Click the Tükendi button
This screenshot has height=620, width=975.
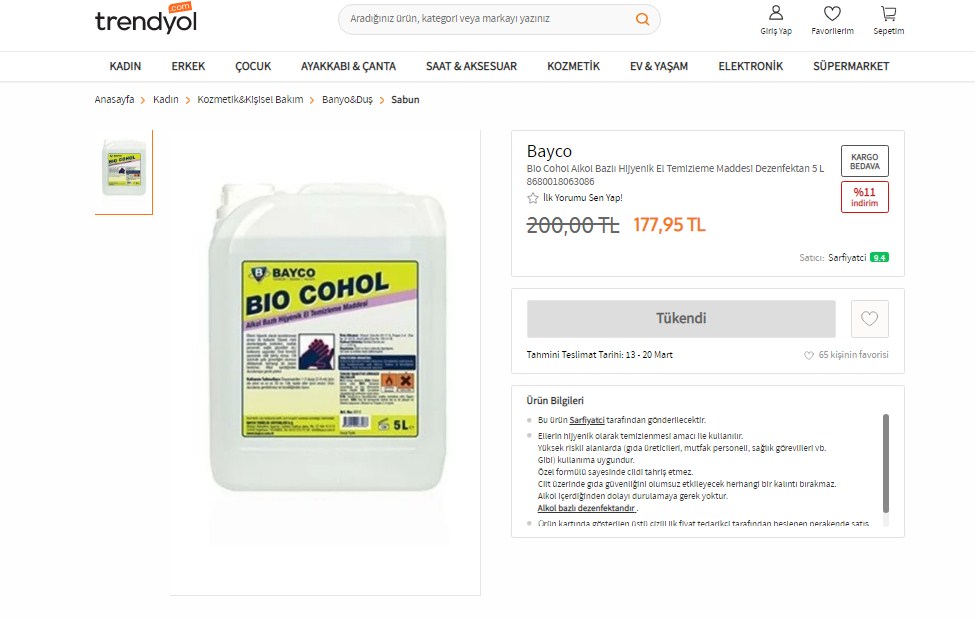click(681, 319)
